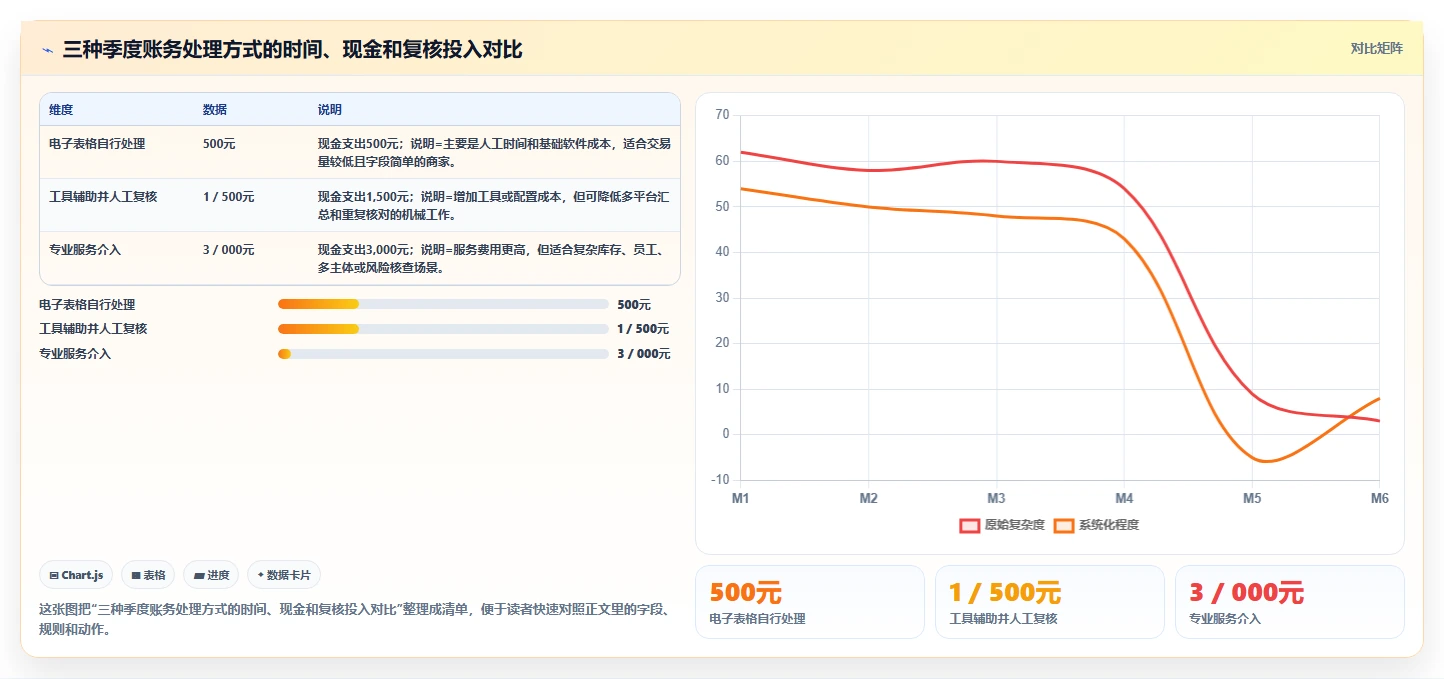This screenshot has height=679, width=1444.
Task: Click the 1 / 500元 value in the table
Action: pyautogui.click(x=228, y=197)
